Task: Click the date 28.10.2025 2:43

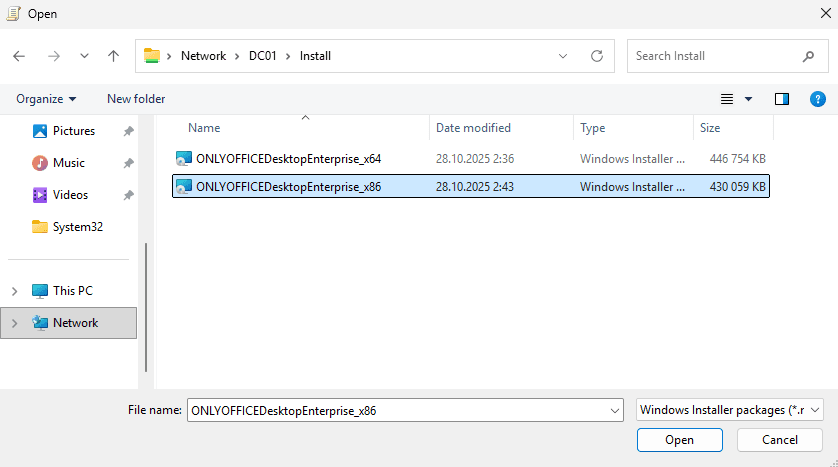Action: (x=475, y=186)
